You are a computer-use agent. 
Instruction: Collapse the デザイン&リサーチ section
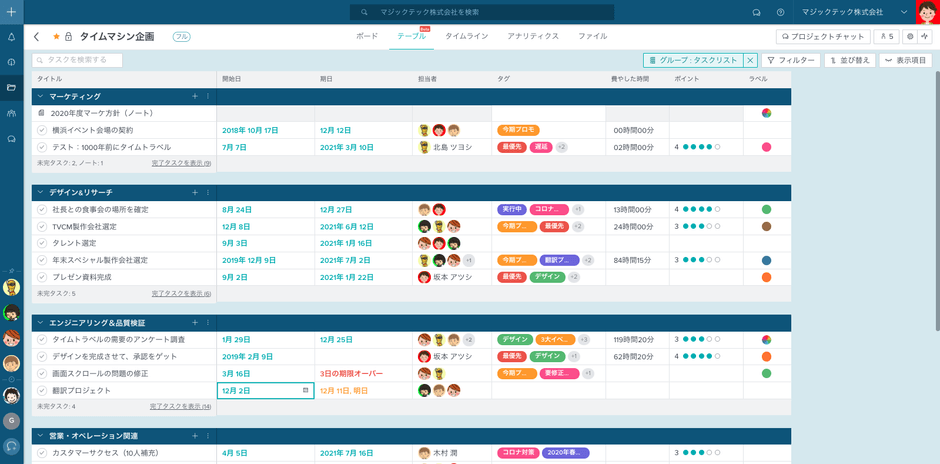click(40, 192)
